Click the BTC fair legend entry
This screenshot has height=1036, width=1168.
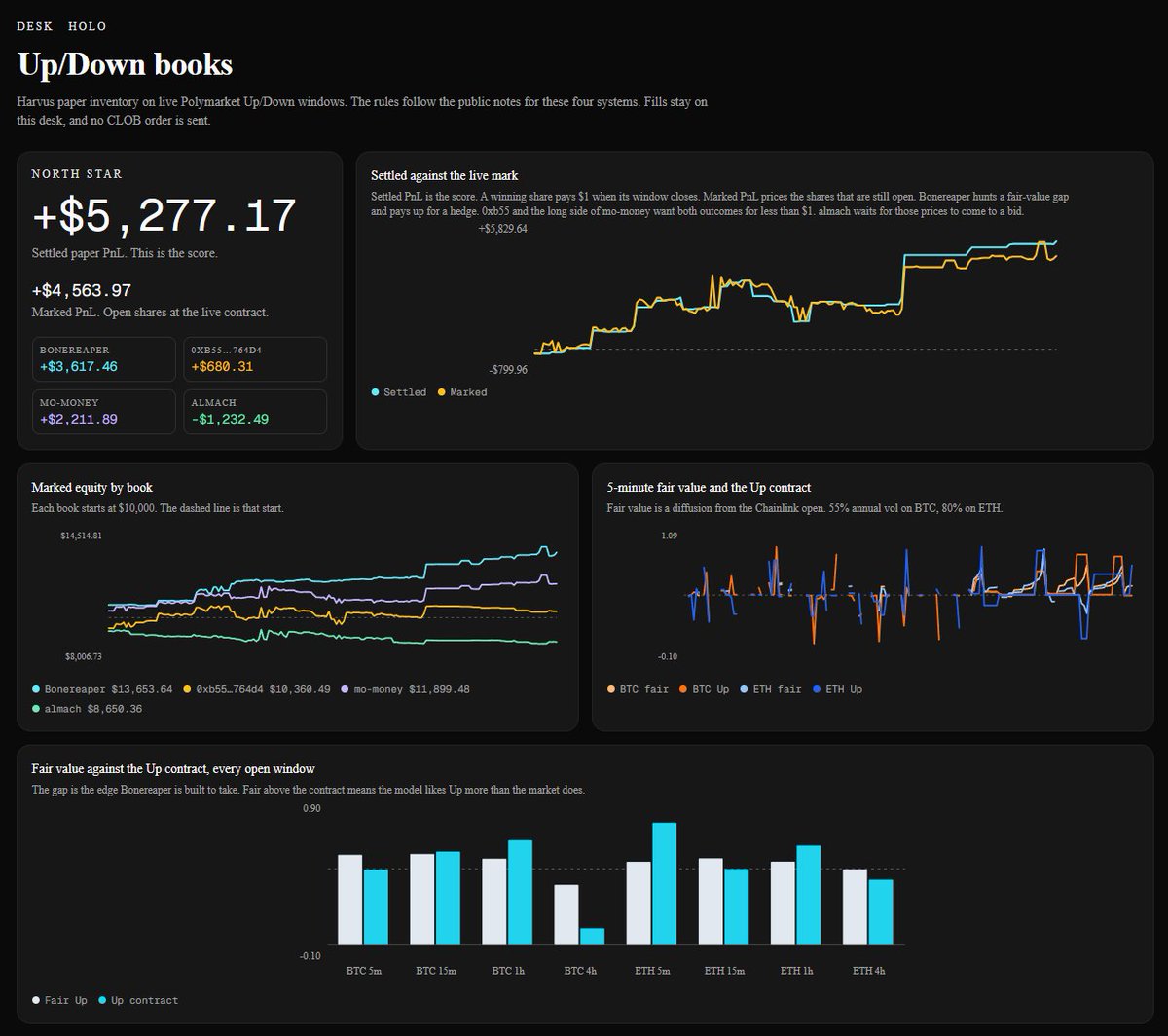point(638,689)
